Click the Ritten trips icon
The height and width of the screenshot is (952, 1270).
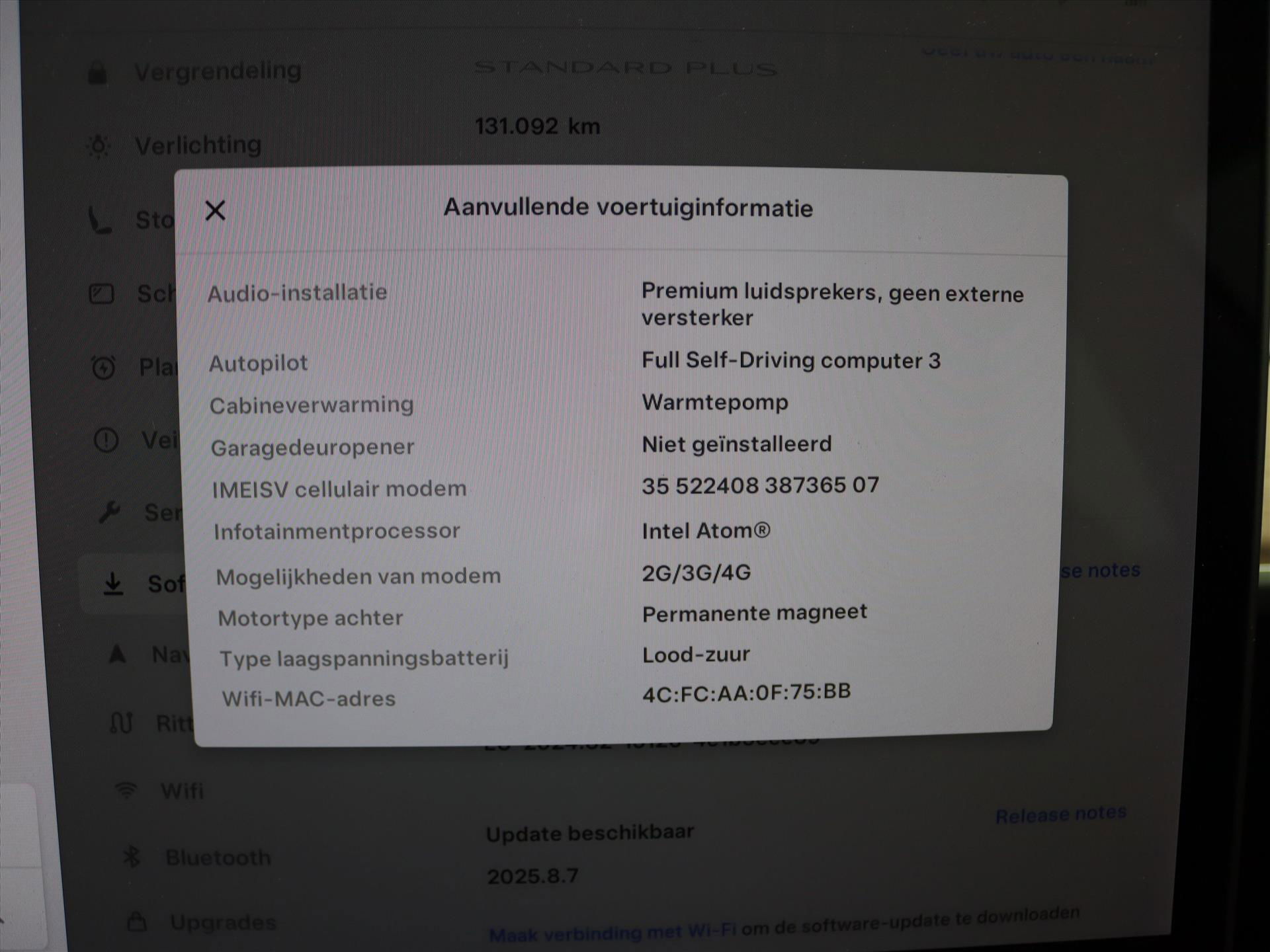point(121,723)
